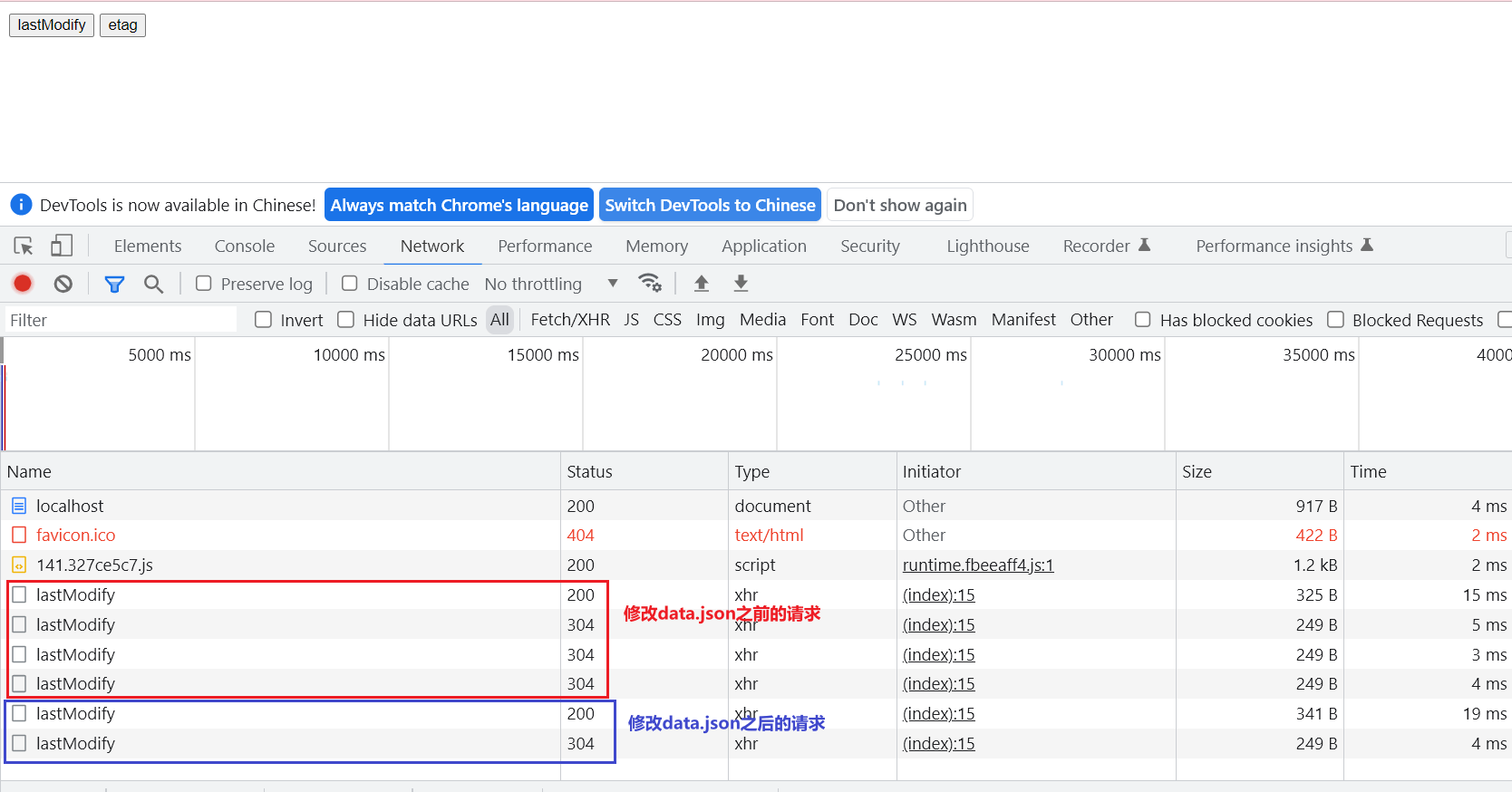Image resolution: width=1512 pixels, height=792 pixels.
Task: Open (index):15 link for 325 B request
Action: pyautogui.click(x=939, y=594)
